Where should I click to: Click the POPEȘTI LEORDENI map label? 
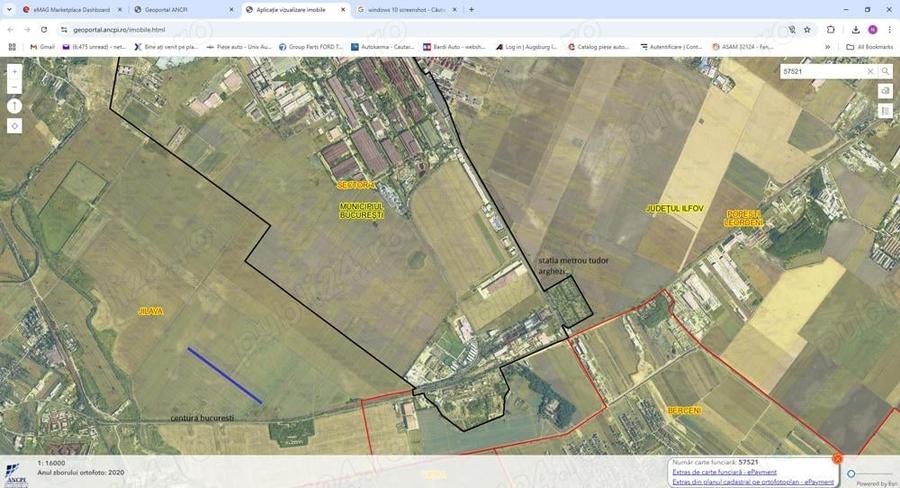click(x=744, y=218)
